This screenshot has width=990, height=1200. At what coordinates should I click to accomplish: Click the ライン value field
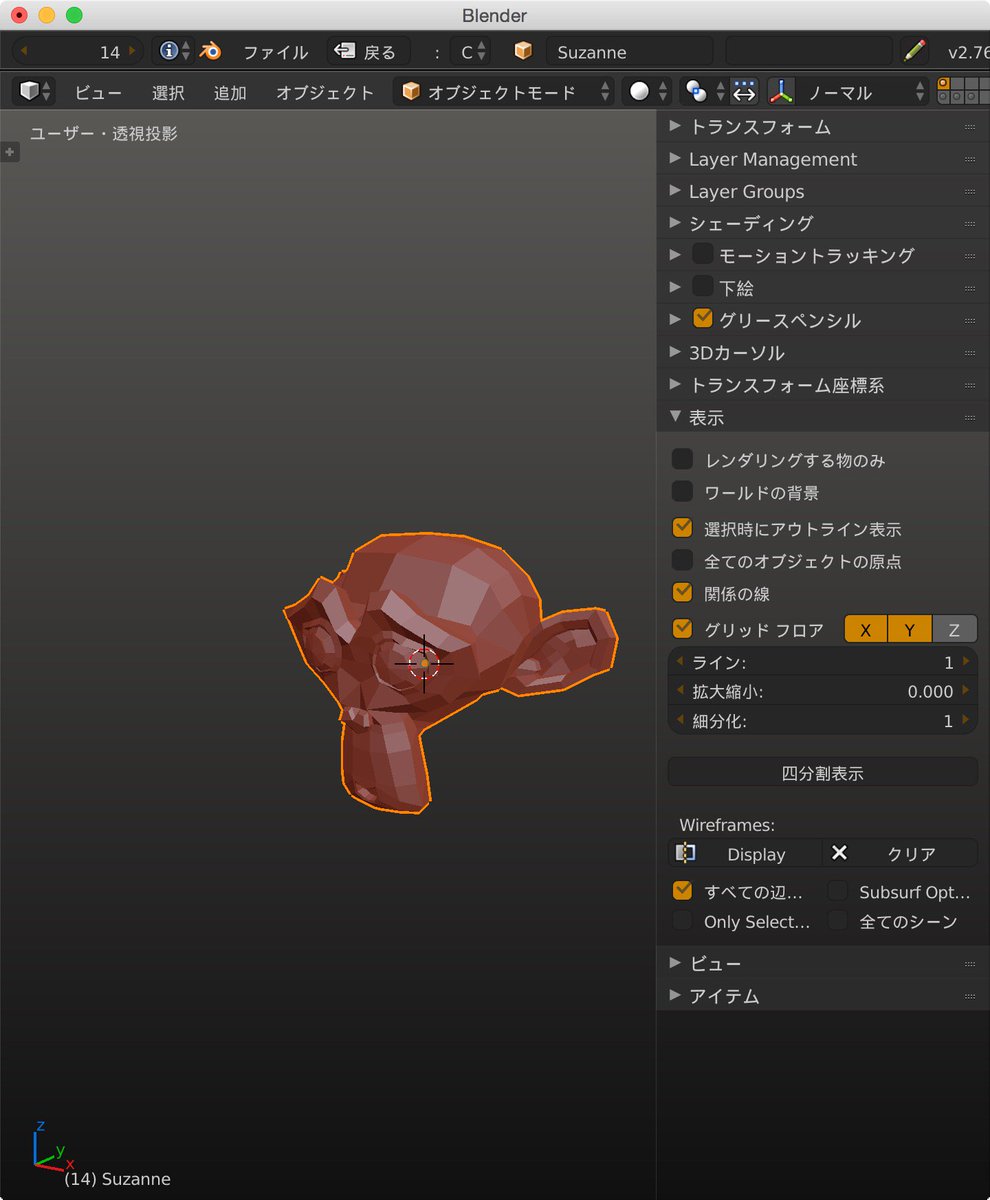click(822, 662)
